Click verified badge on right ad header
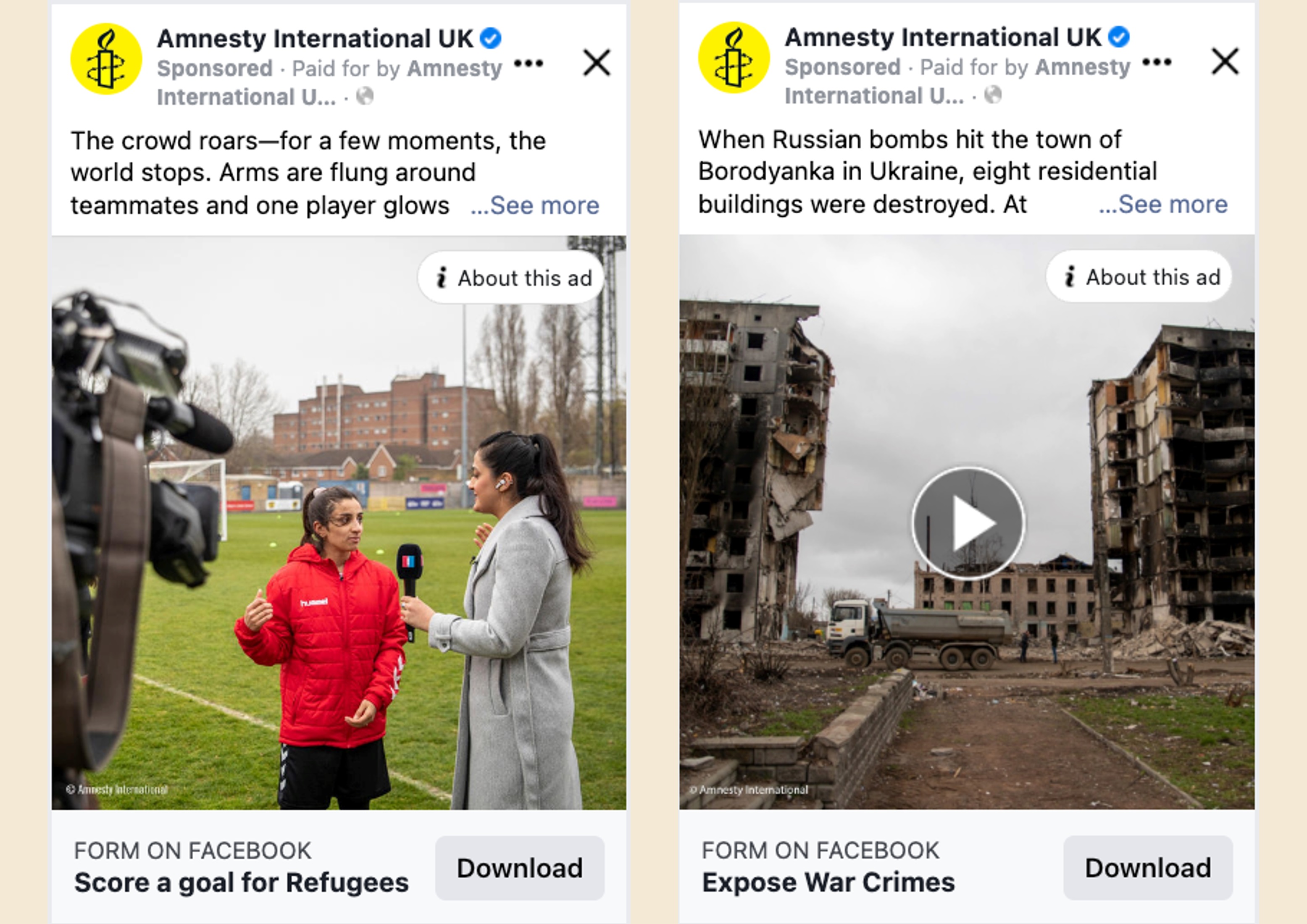This screenshot has height=924, width=1307. [1119, 37]
